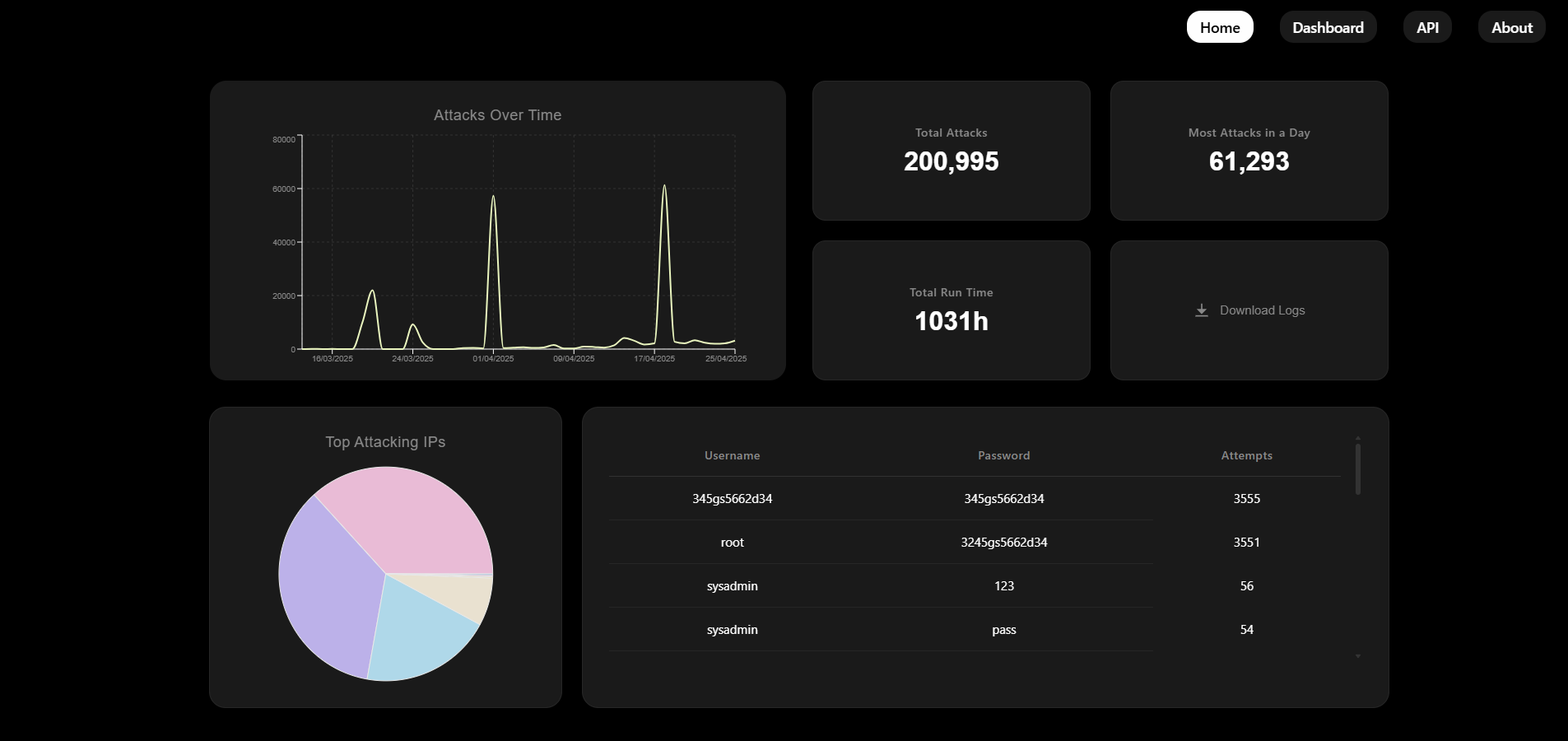This screenshot has height=741, width=1568.
Task: Click the Total Attacks value 200,995
Action: 951,161
